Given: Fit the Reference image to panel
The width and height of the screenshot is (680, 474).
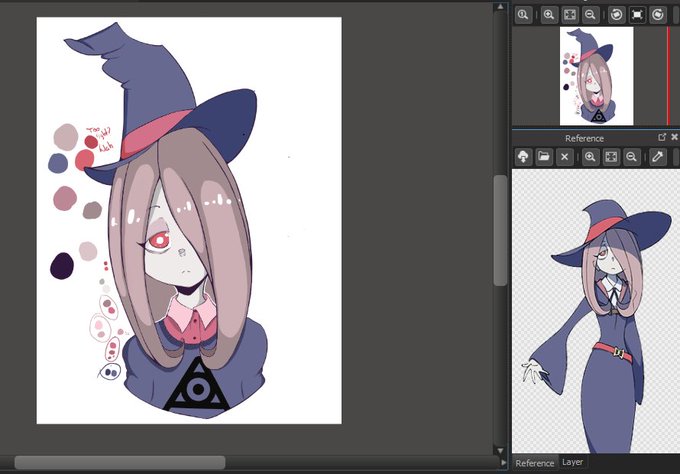Looking at the screenshot, I should click(611, 157).
